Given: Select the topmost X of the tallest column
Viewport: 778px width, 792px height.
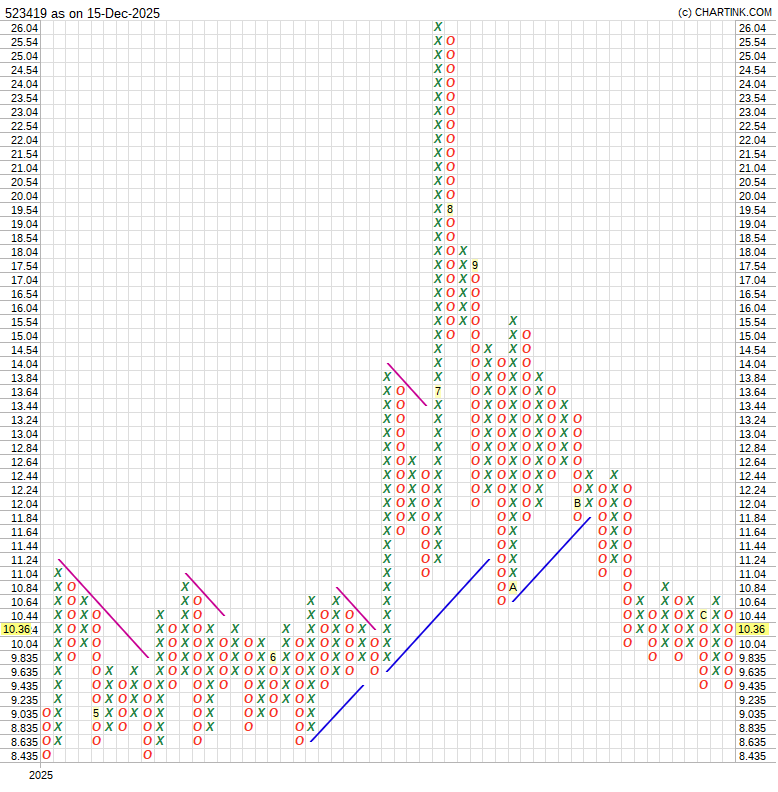Looking at the screenshot, I should (438, 27).
